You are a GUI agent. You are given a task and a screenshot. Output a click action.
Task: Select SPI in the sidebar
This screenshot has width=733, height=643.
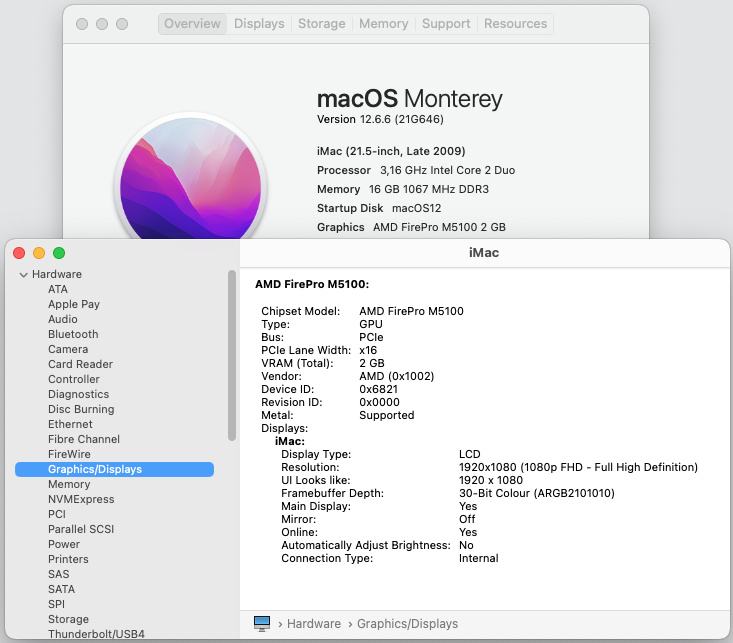point(56,604)
